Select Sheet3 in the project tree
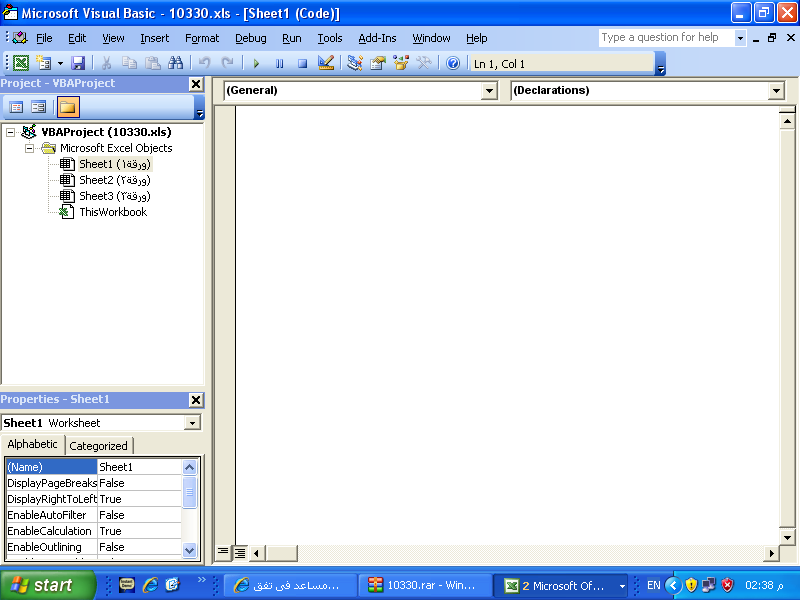This screenshot has width=800, height=600. coord(115,196)
